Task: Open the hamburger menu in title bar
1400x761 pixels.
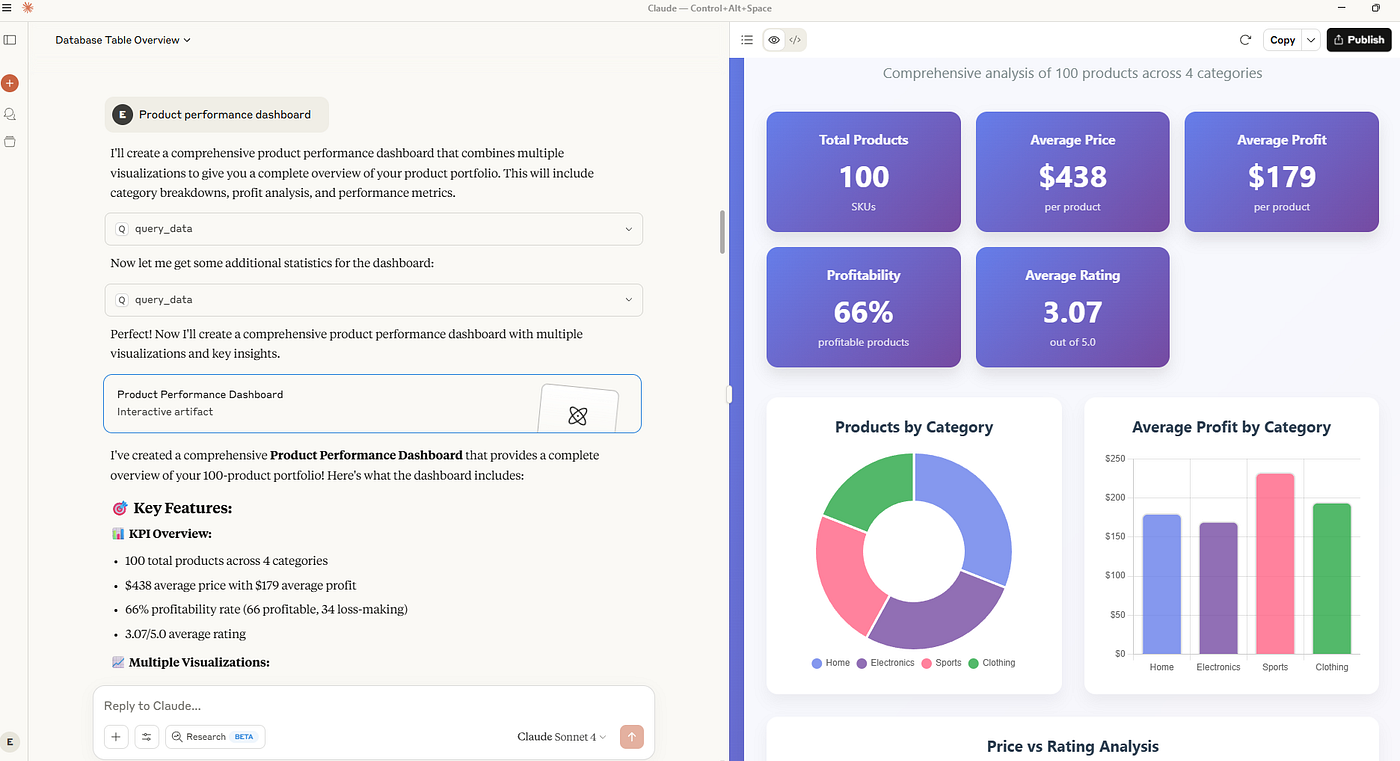Action: tap(8, 8)
